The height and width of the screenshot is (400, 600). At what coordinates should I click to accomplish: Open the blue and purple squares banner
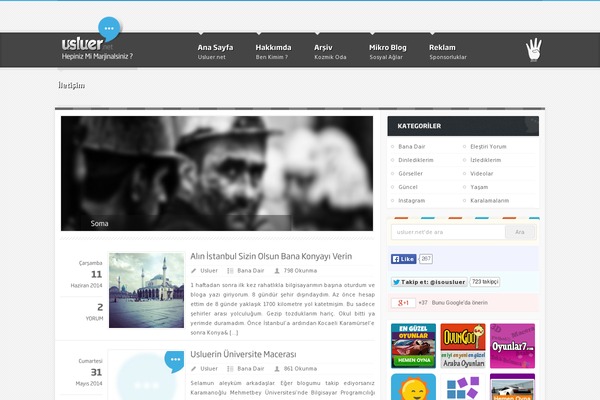point(463,387)
